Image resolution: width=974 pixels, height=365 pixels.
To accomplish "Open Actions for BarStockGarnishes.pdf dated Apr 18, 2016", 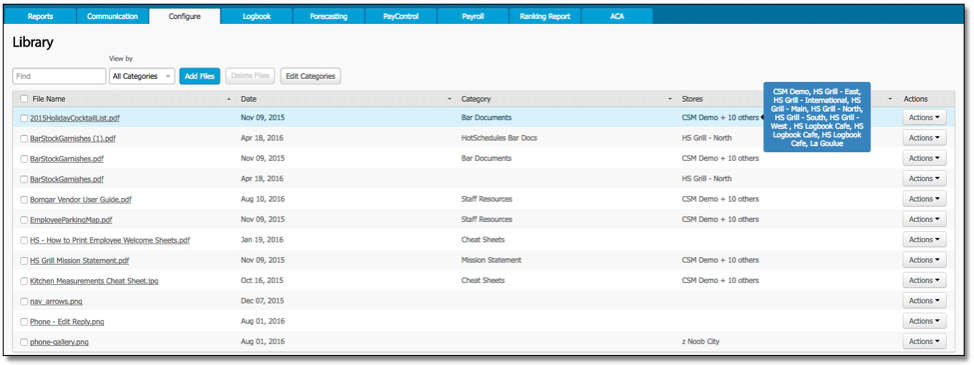I will pyautogui.click(x=924, y=179).
